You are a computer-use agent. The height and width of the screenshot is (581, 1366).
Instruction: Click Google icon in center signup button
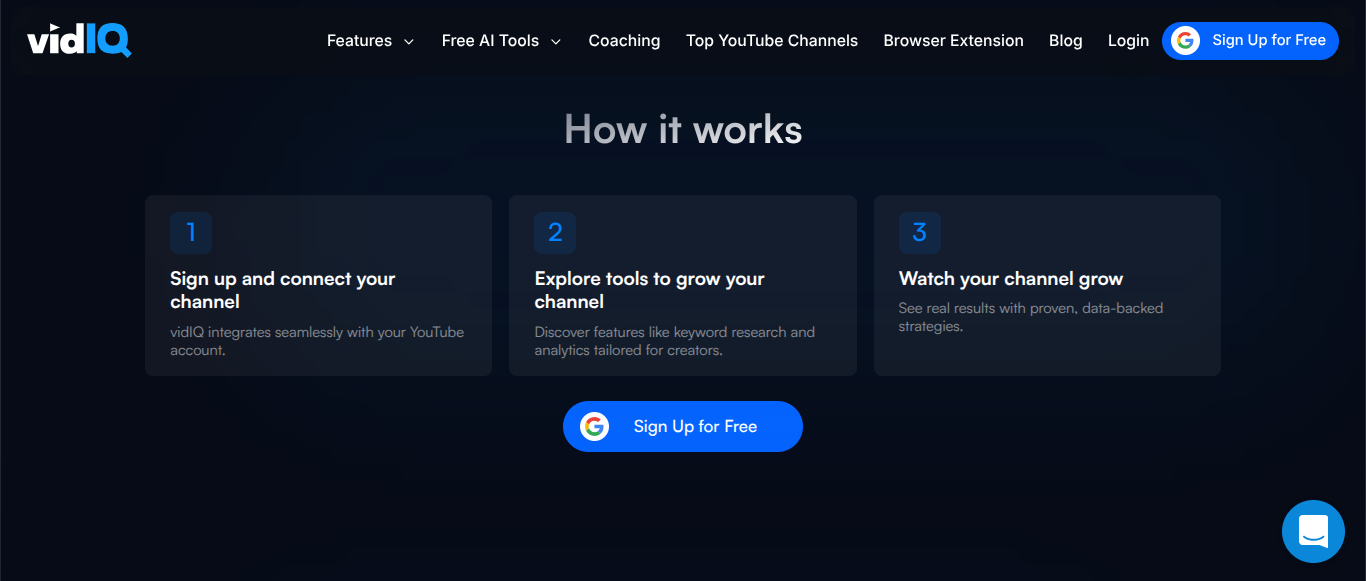point(594,427)
